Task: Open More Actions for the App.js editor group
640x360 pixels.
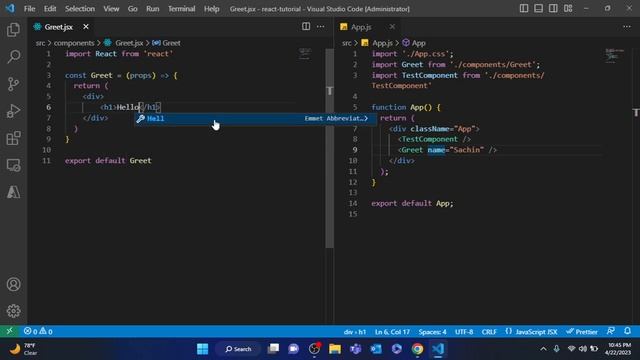Action: (627, 27)
